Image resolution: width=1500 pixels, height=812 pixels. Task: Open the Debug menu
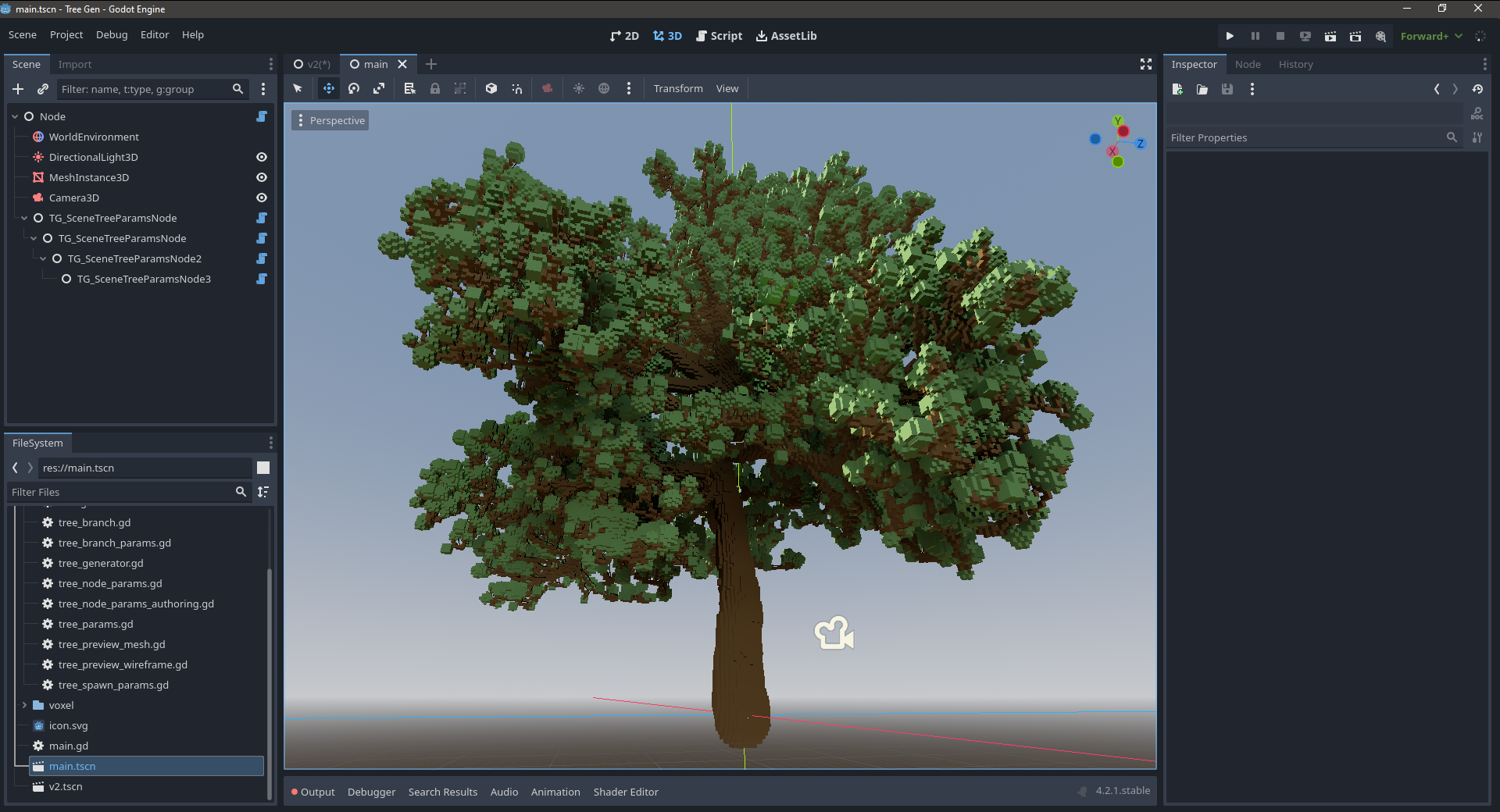[112, 35]
